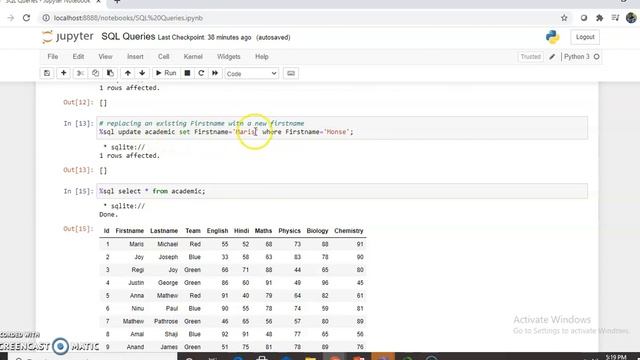
Task: Reload the browser page
Action: pos(27,18)
